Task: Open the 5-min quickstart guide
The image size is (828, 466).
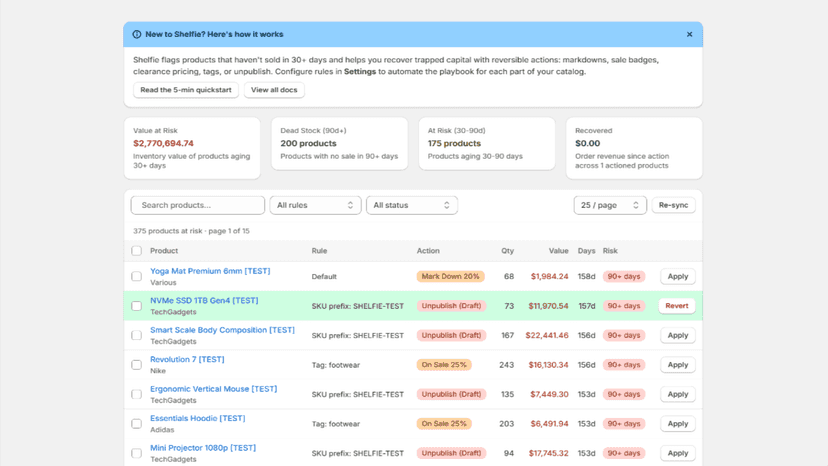Action: (186, 90)
